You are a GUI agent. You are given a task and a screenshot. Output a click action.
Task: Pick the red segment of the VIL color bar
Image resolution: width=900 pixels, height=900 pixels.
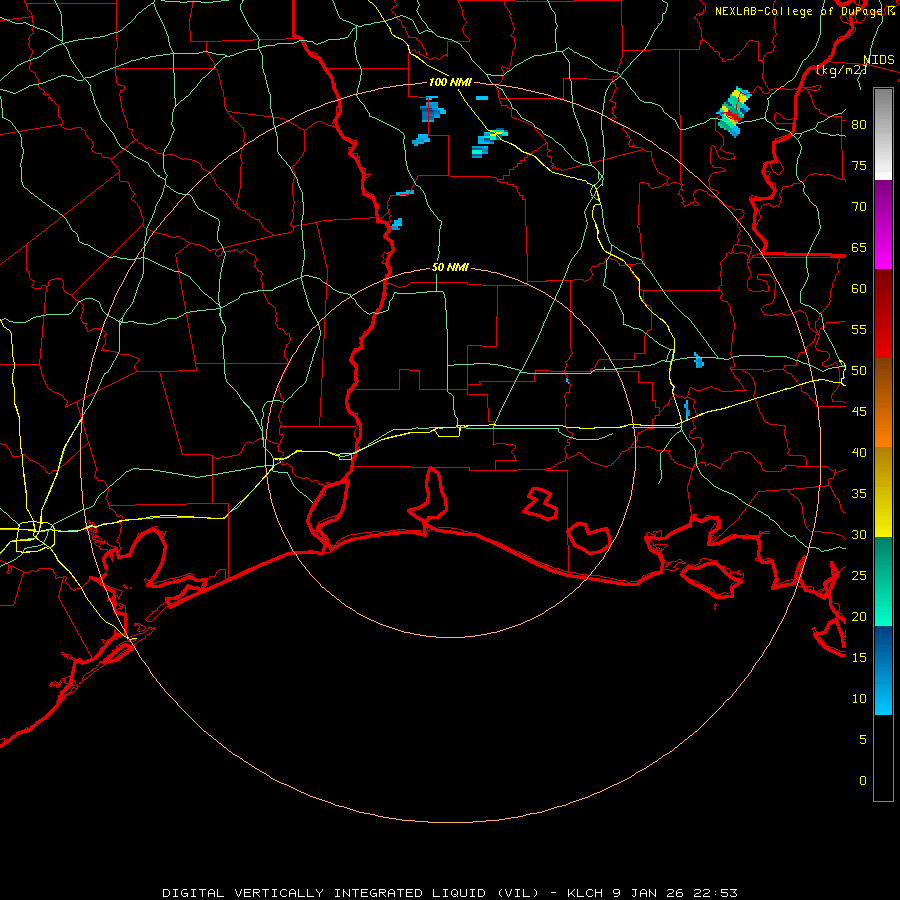tap(883, 314)
